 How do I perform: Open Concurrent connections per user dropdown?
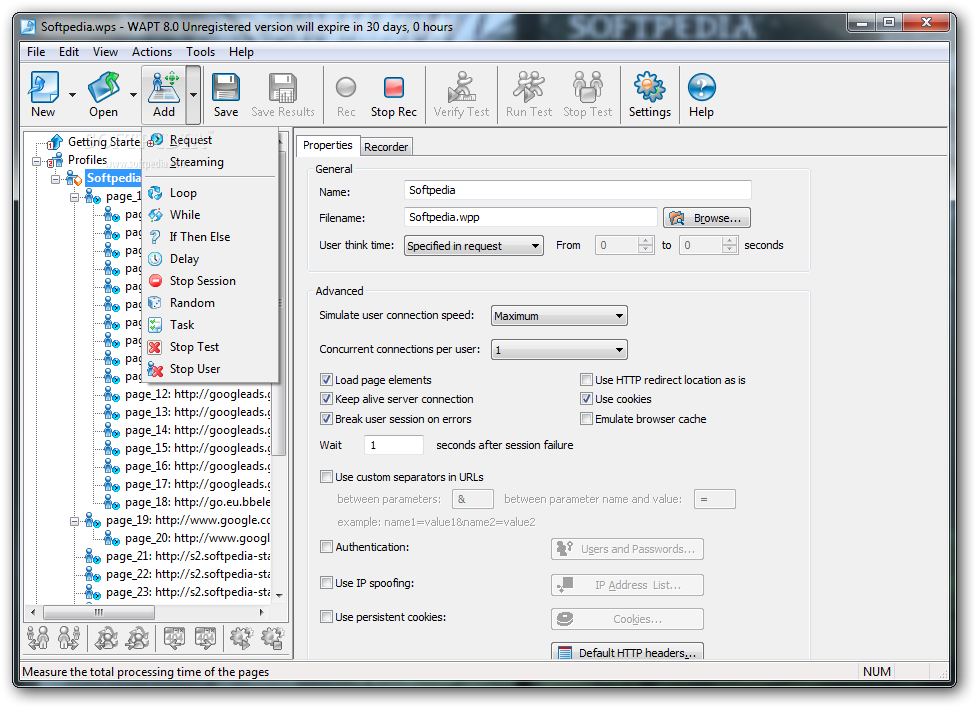tap(559, 350)
